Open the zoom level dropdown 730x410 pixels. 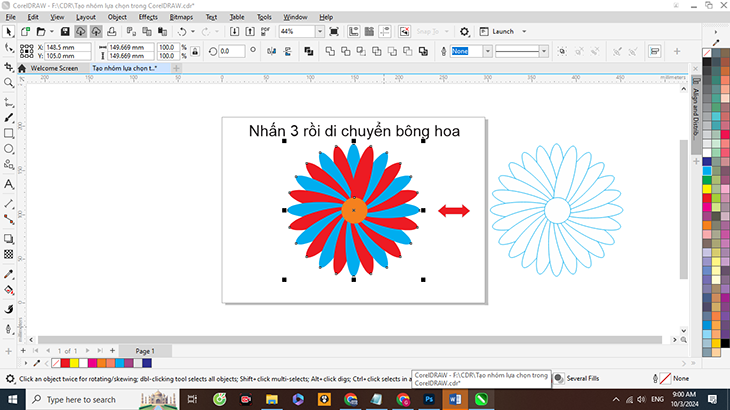pos(320,32)
